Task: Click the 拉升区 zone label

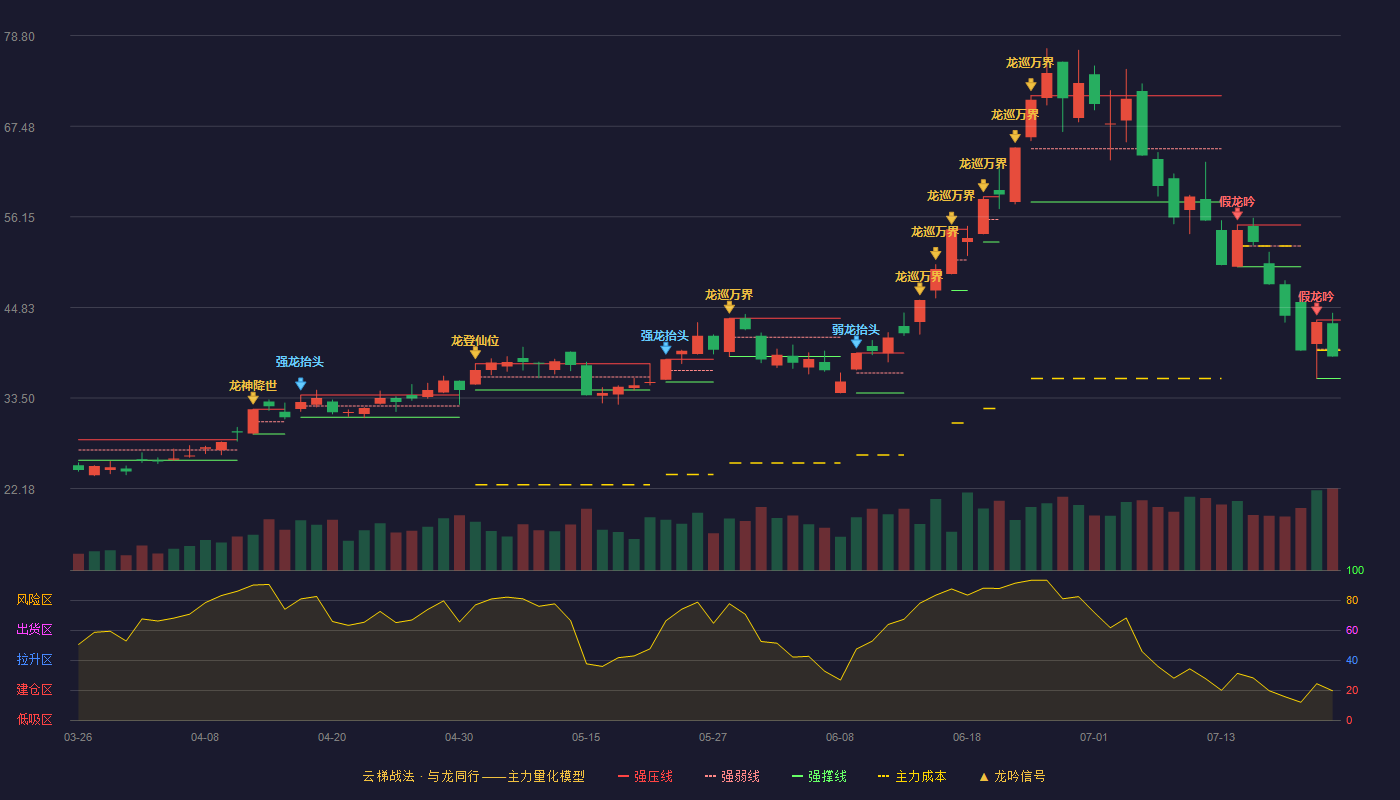Action: tap(34, 660)
